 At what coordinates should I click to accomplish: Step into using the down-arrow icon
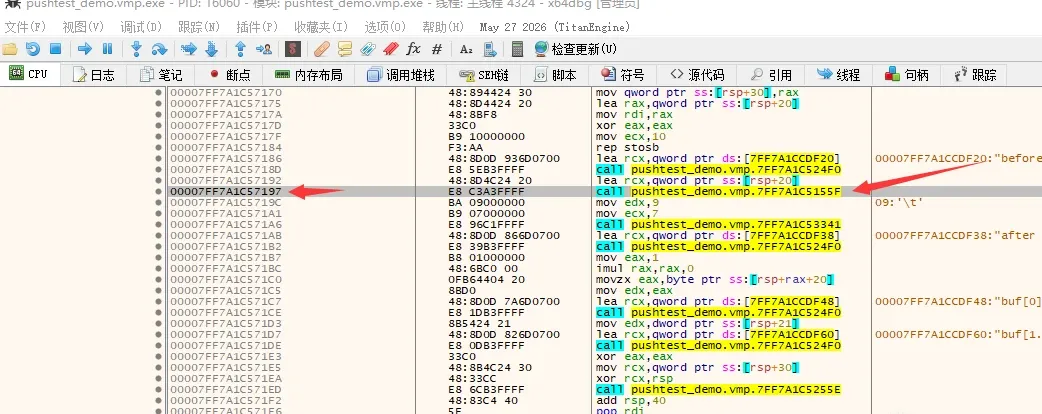point(136,49)
